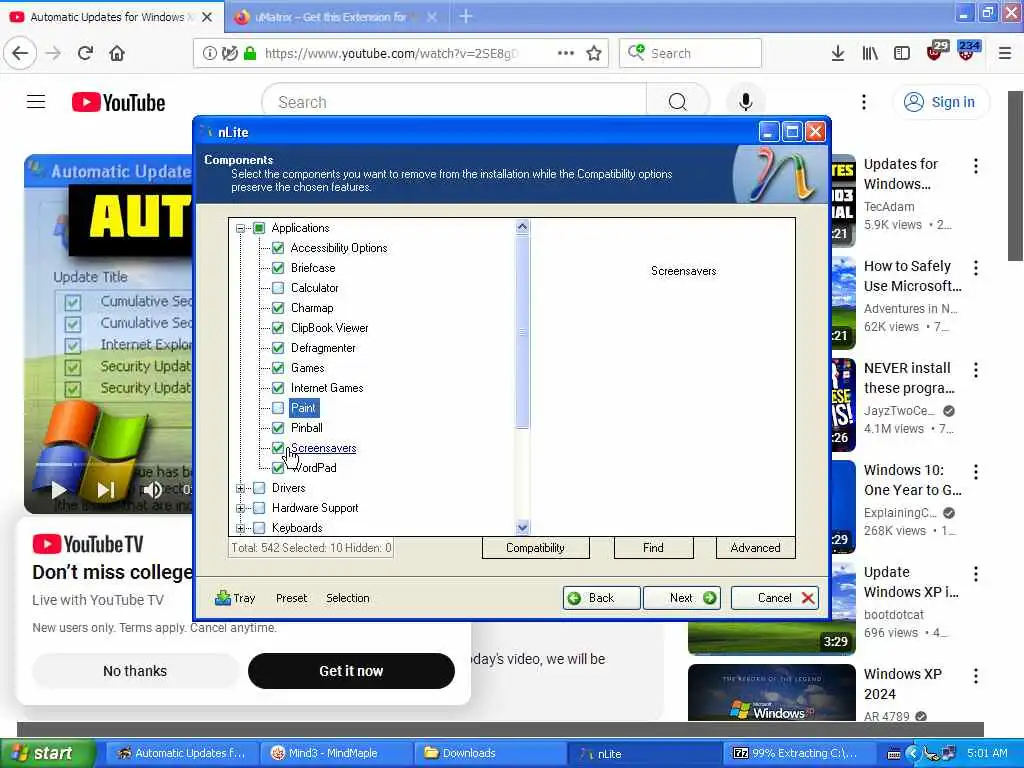View site information icon in address bar
Screen dimensions: 1024x768
[x=209, y=54]
